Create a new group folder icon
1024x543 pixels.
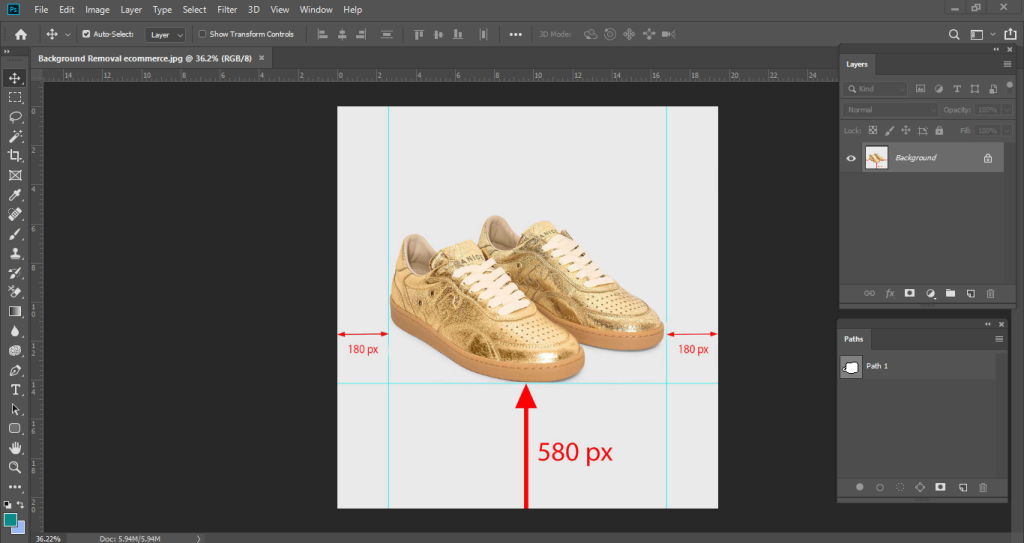tap(950, 293)
